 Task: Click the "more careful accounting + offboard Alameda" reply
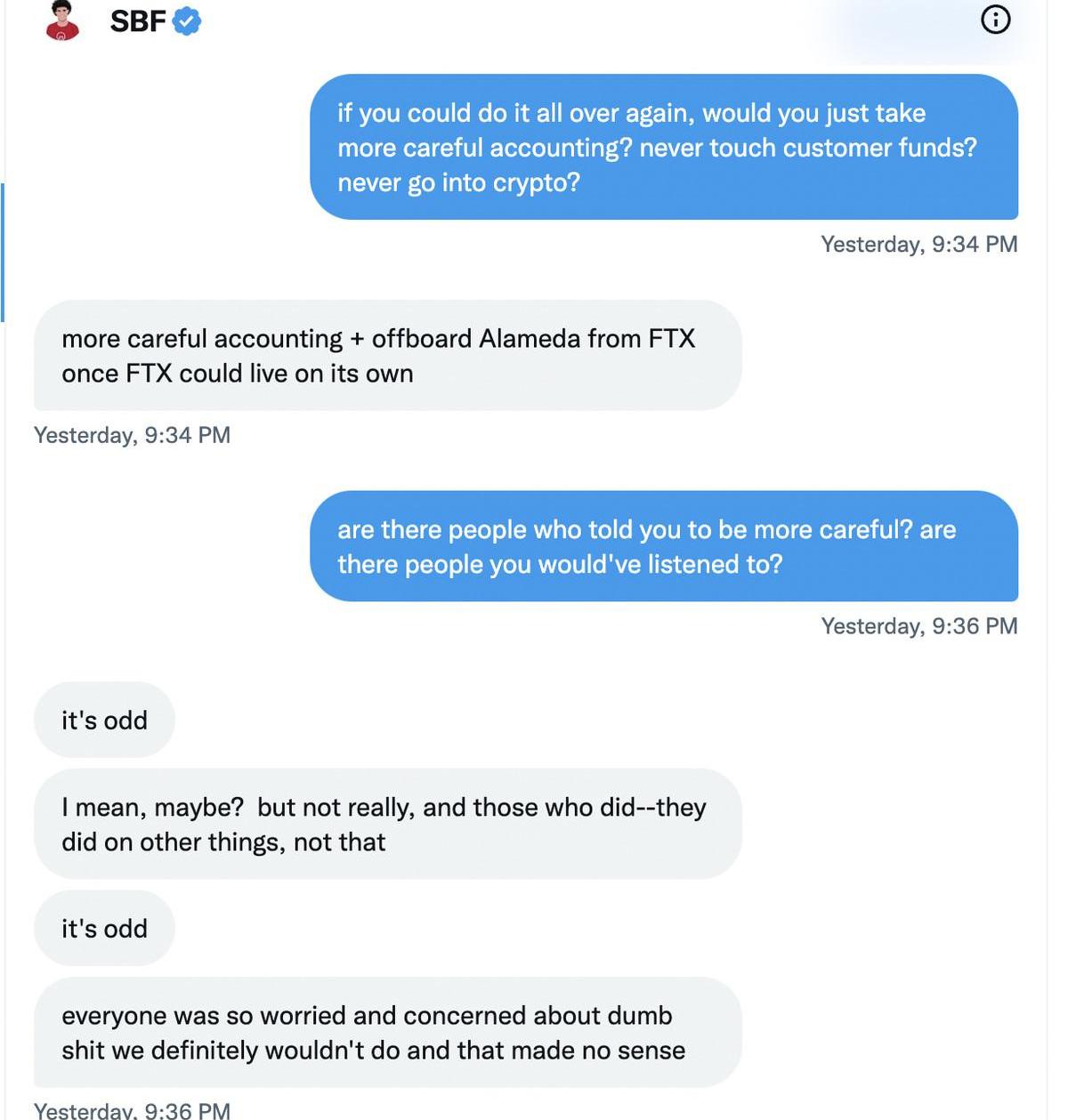pyautogui.click(x=387, y=355)
